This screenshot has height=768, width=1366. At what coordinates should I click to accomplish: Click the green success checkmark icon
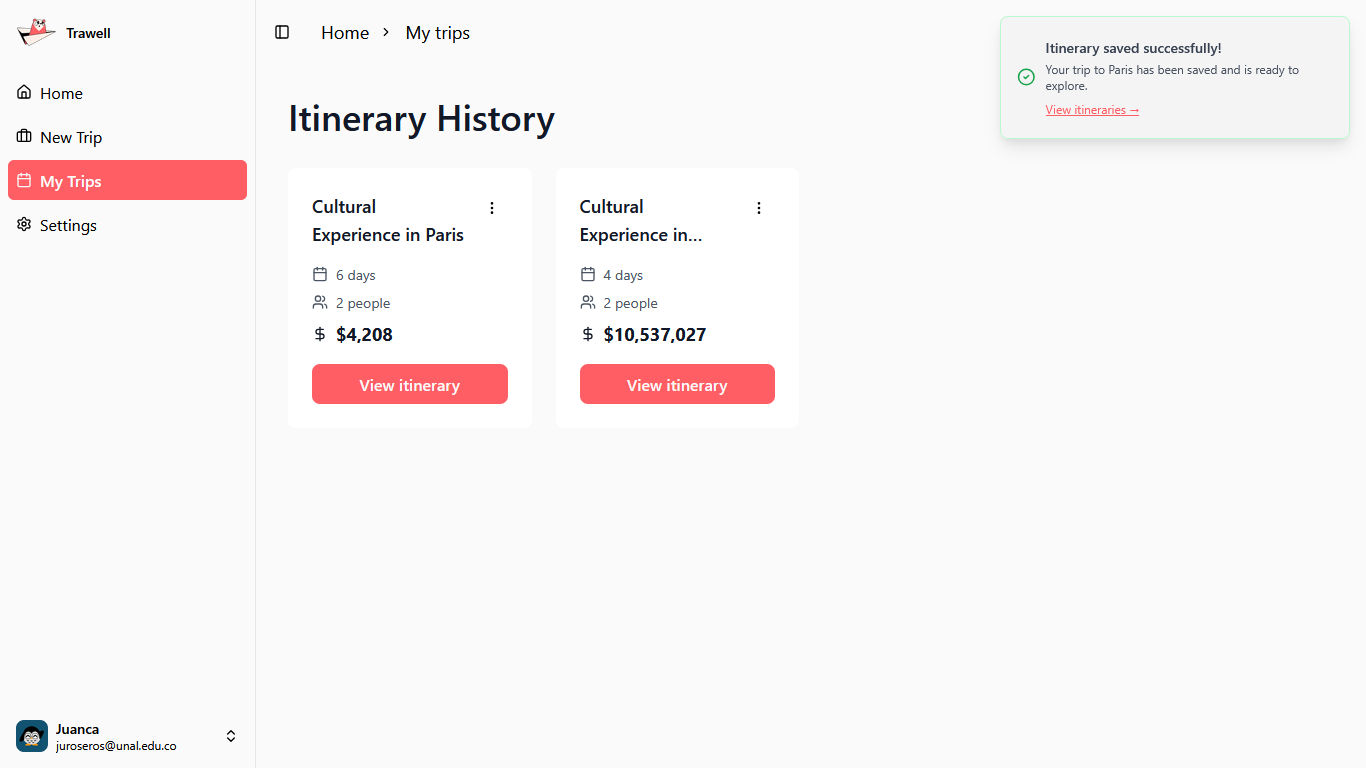(1026, 77)
